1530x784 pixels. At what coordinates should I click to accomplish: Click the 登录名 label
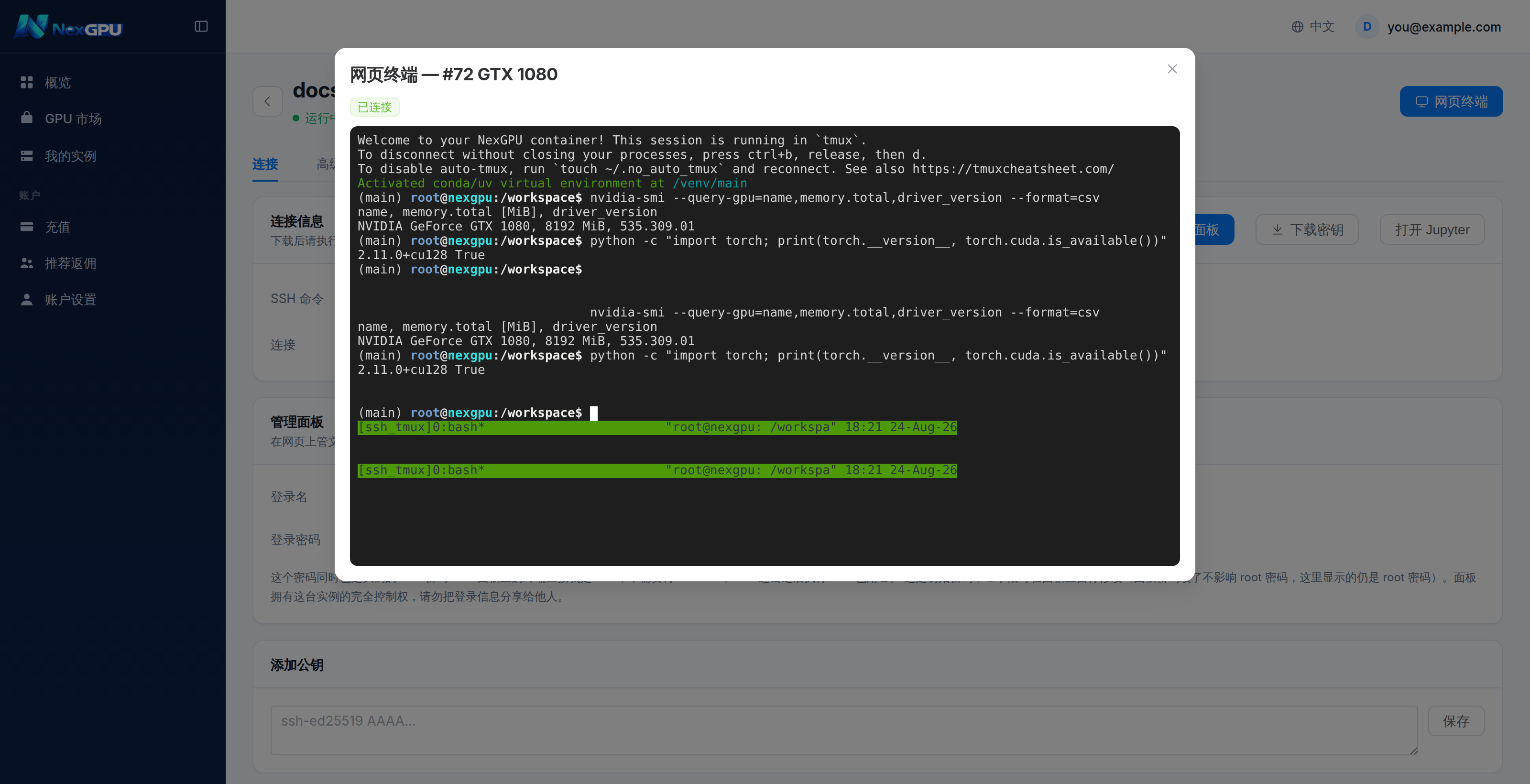(289, 497)
